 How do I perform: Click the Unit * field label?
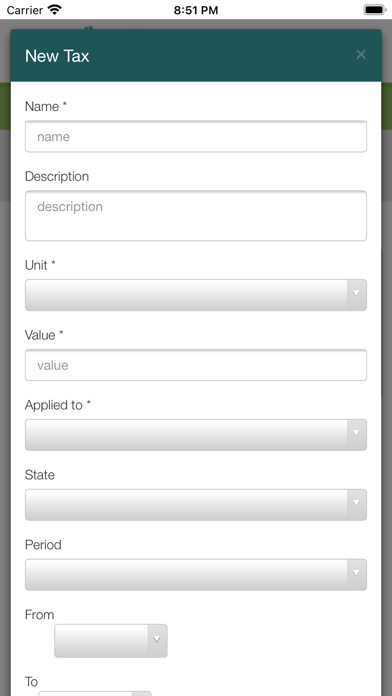click(x=40, y=265)
